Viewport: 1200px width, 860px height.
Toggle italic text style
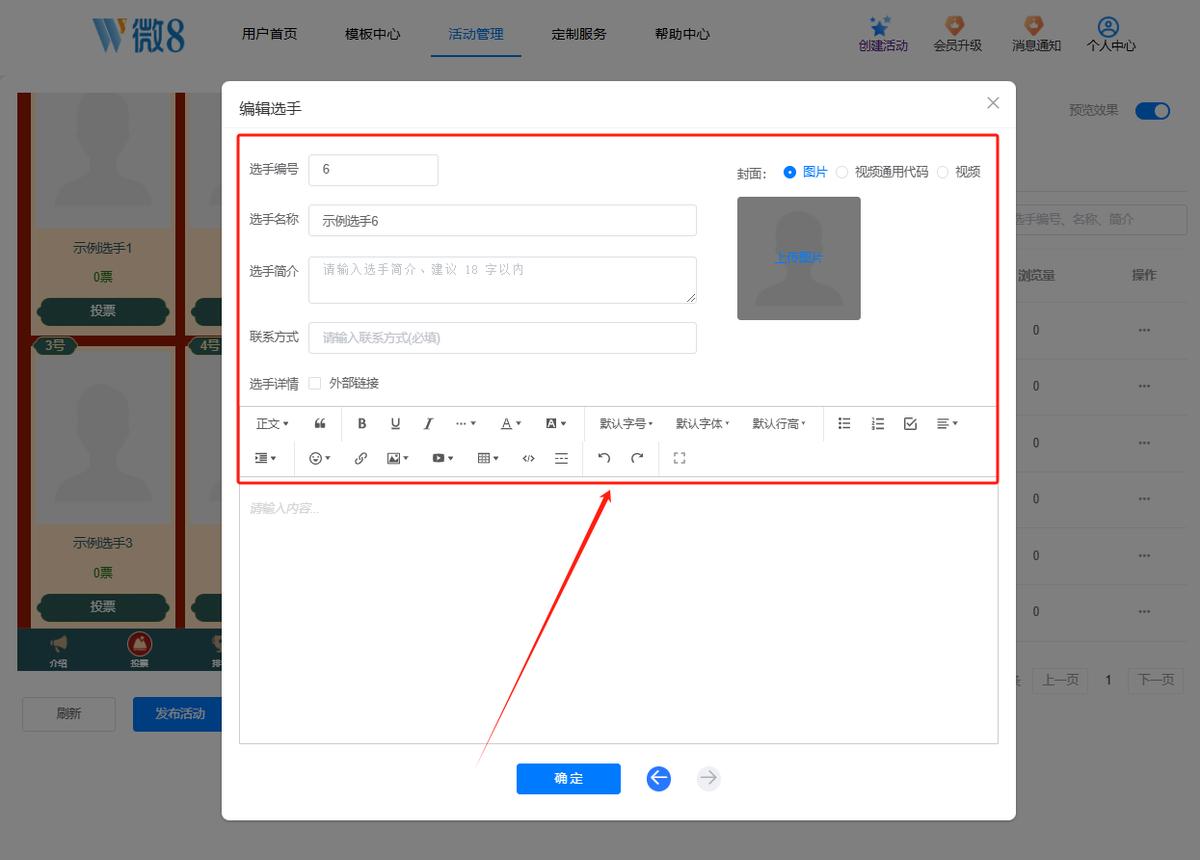pyautogui.click(x=428, y=424)
